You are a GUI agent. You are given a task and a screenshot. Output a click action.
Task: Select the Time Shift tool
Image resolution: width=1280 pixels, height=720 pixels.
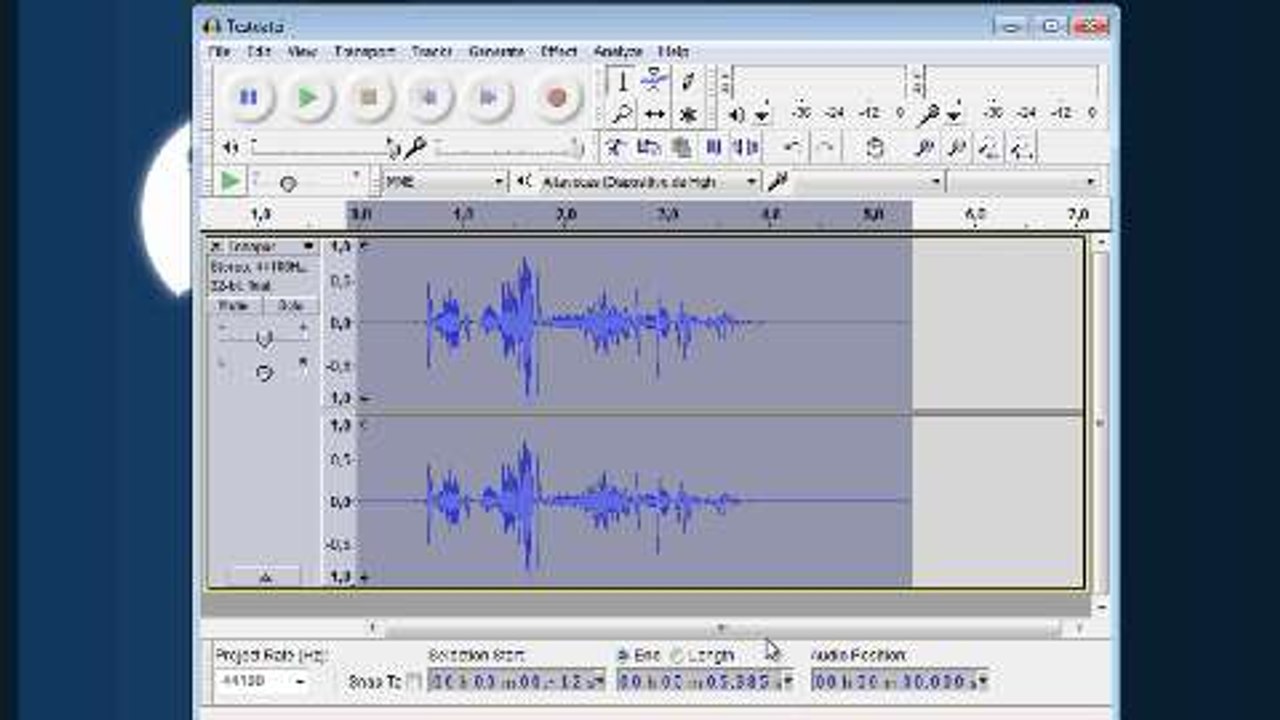tap(654, 114)
